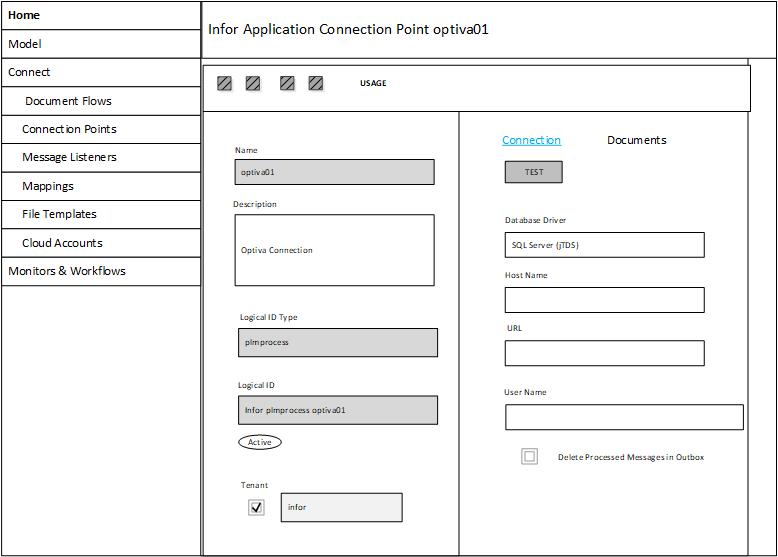Click the first hatched toolbar icon

pos(225,84)
